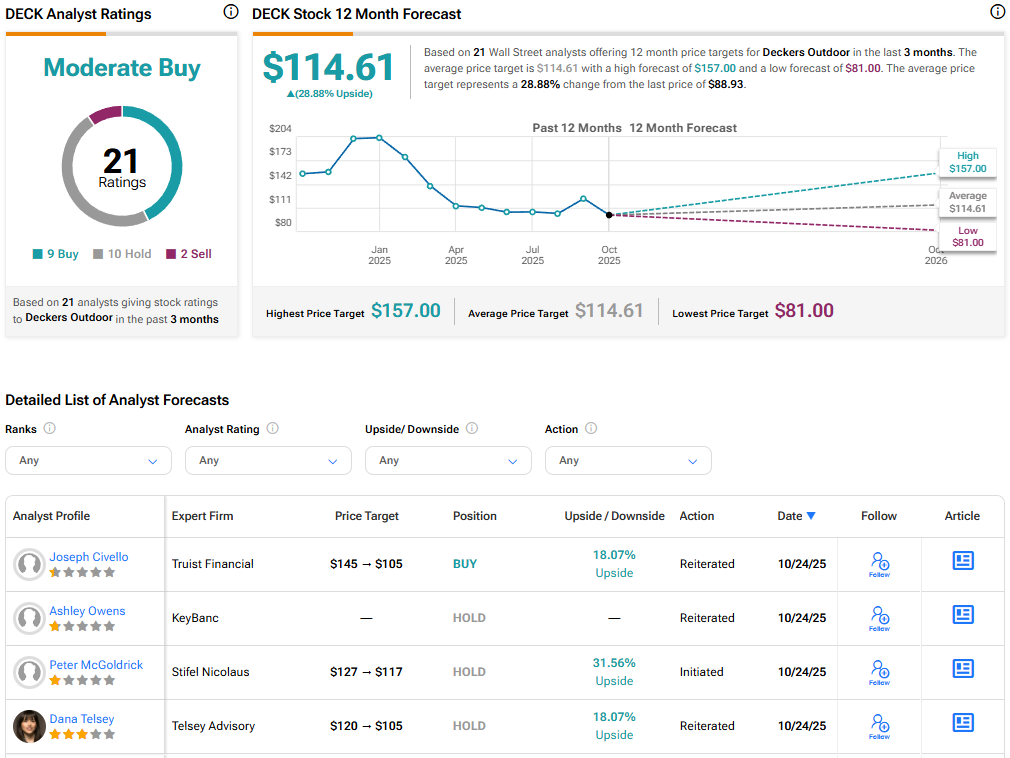Click info icon beside DECK Analyst Ratings

[231, 13]
